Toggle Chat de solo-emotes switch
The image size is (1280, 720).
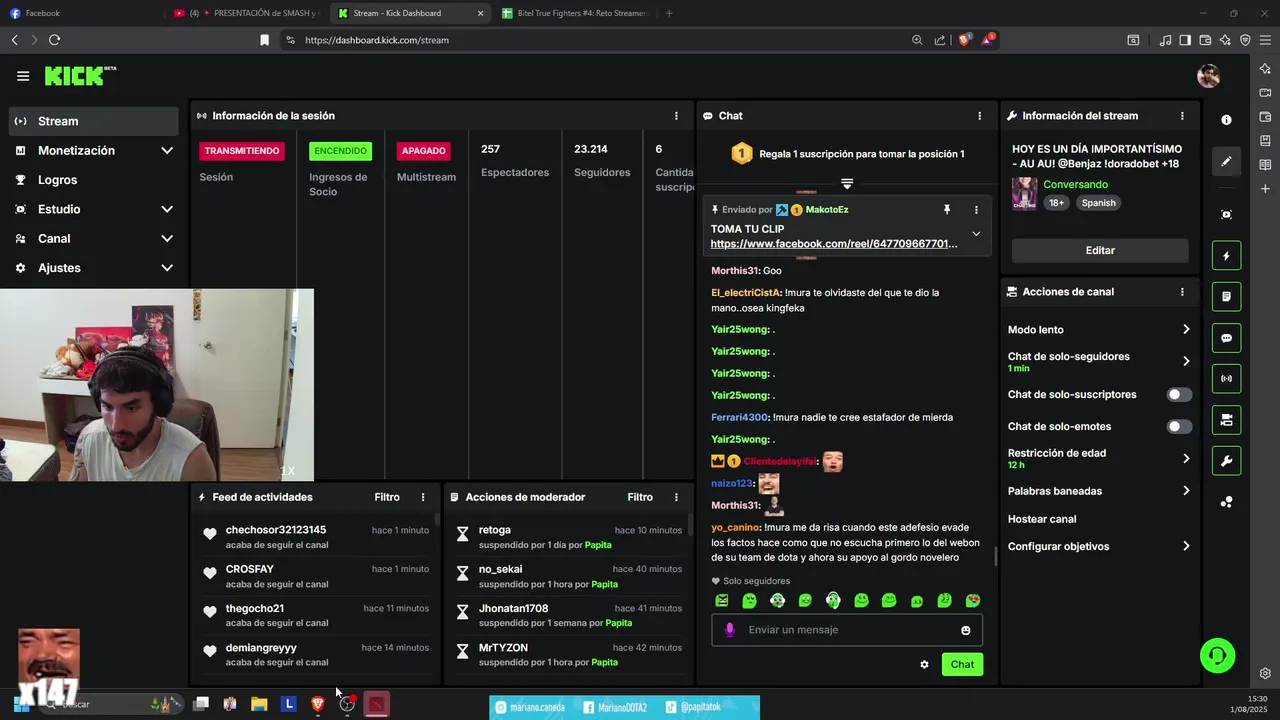click(1179, 427)
